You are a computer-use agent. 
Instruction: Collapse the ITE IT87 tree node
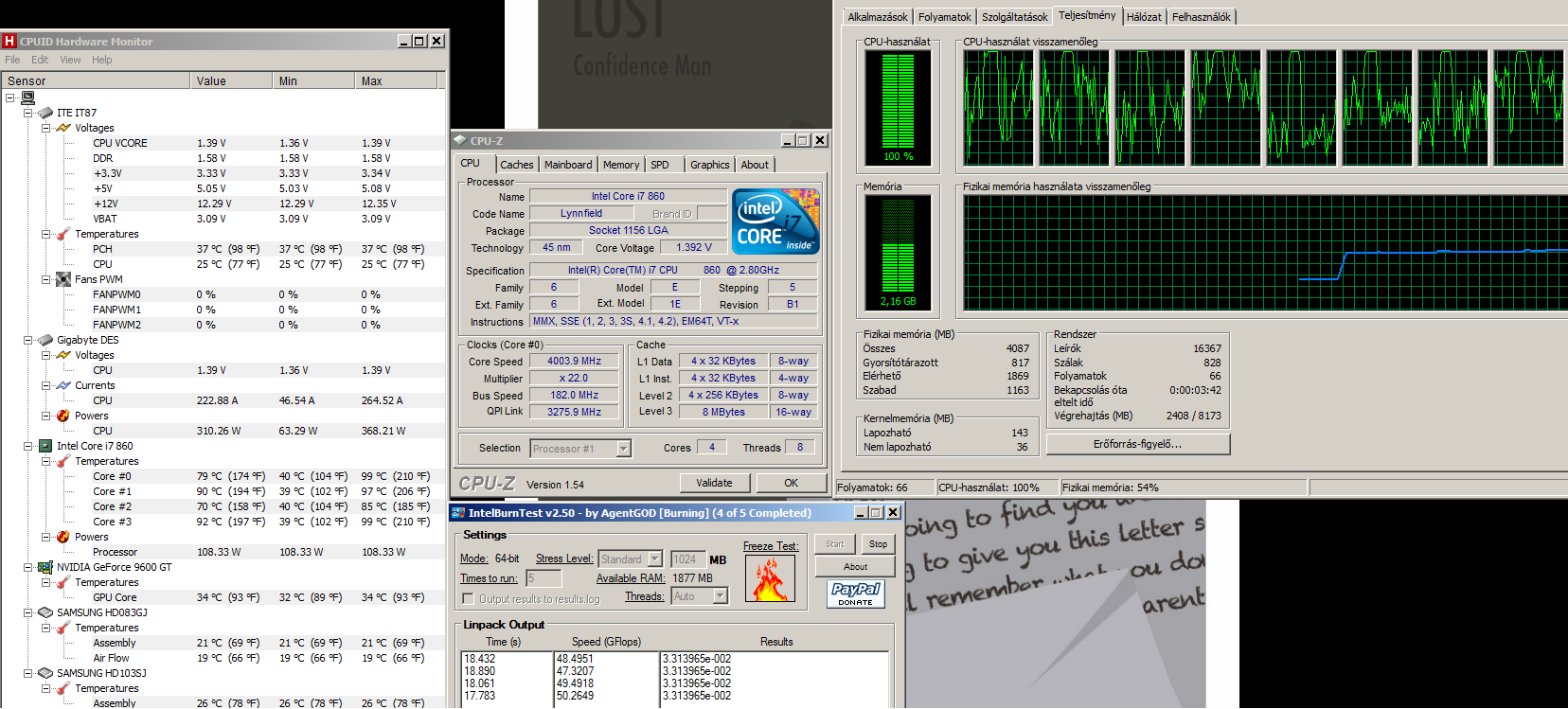(x=28, y=113)
